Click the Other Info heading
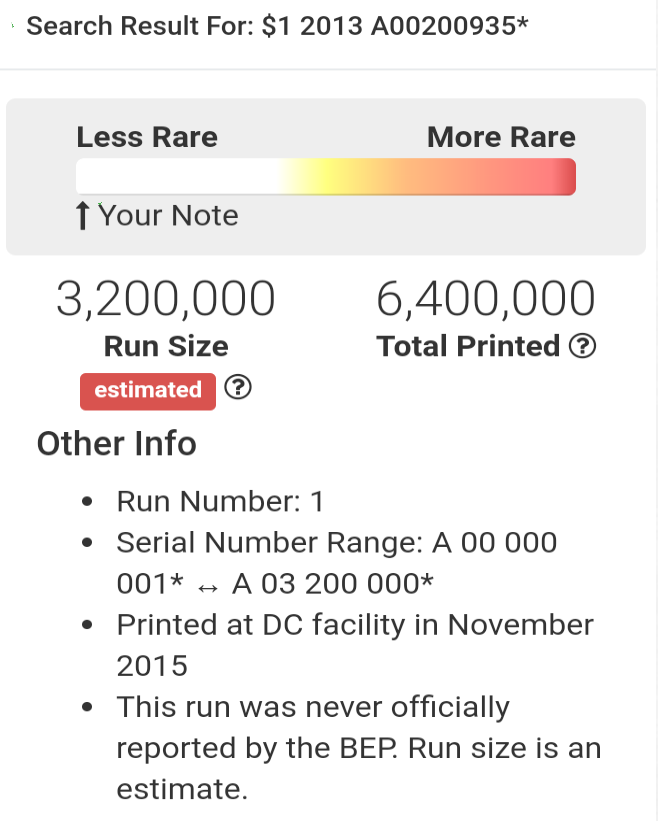This screenshot has width=658, height=821. pyautogui.click(x=117, y=444)
